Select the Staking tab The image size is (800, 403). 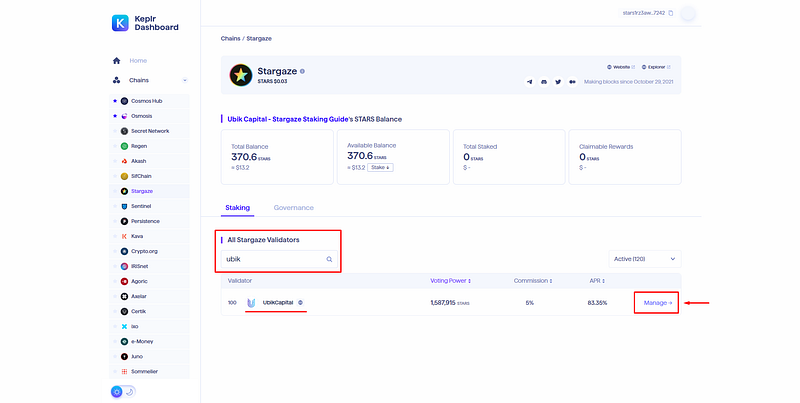point(238,208)
